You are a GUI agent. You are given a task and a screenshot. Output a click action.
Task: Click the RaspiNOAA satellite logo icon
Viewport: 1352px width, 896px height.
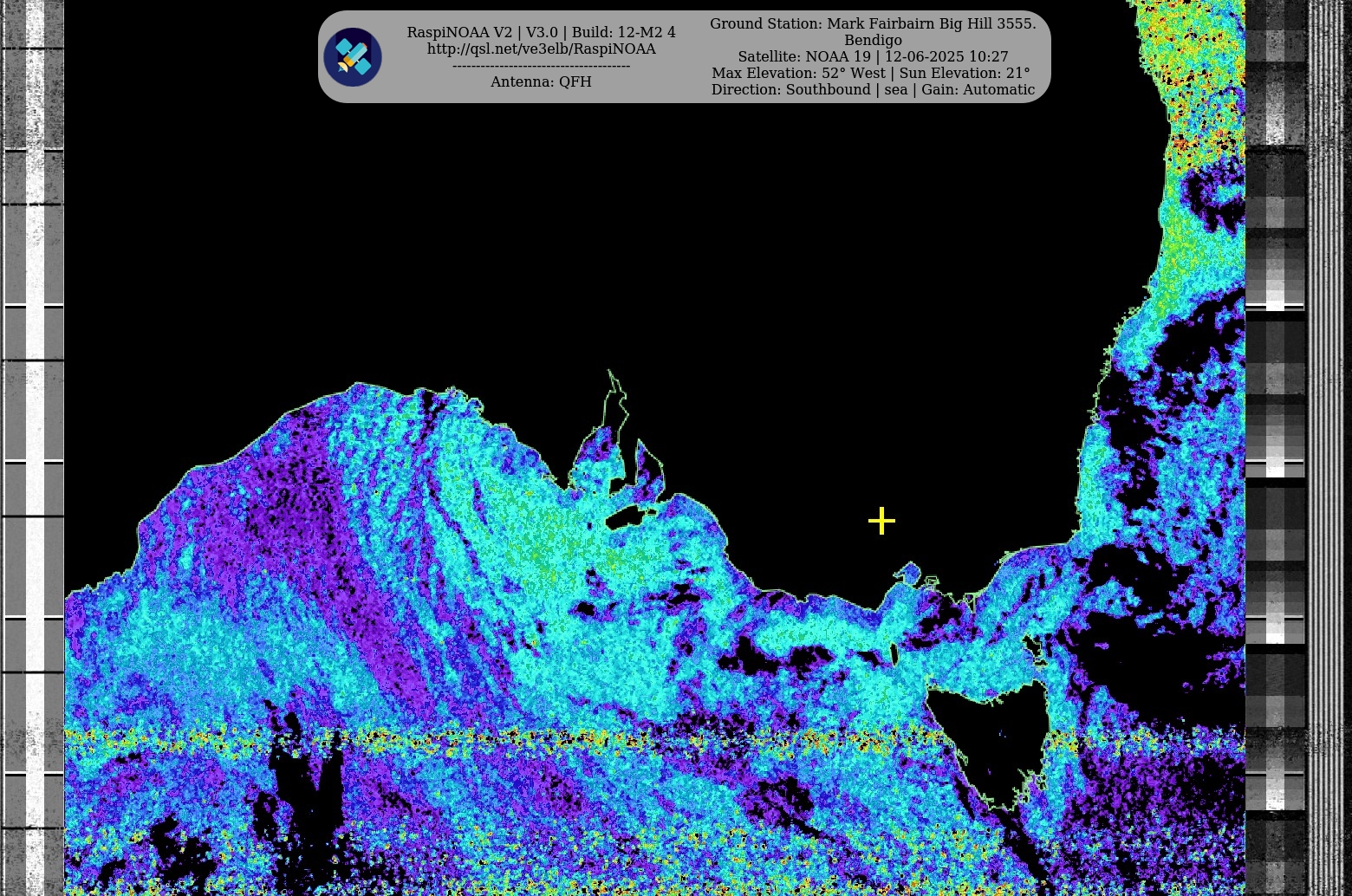[353, 57]
